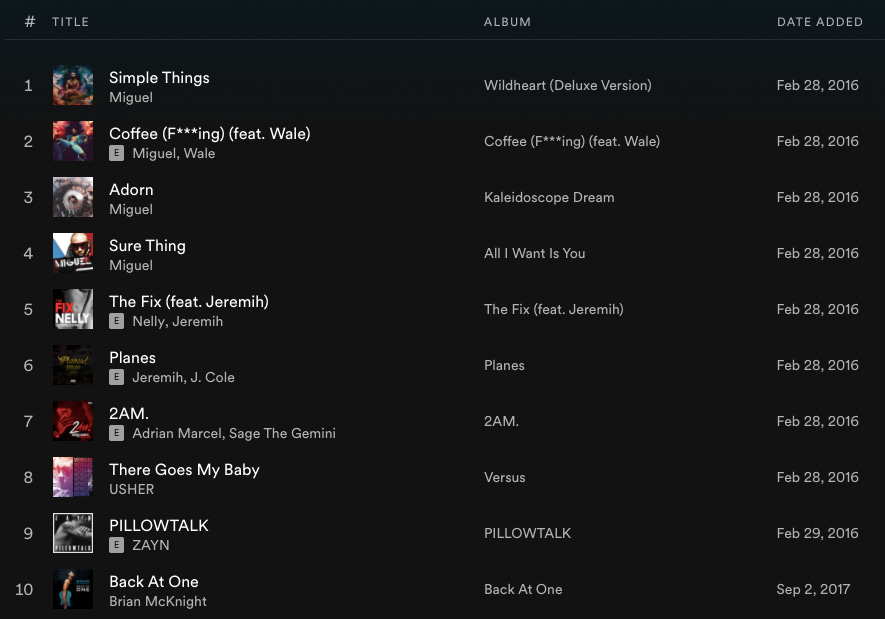The width and height of the screenshot is (885, 619).
Task: Sort by the DATE ADDED column header
Action: (x=820, y=22)
